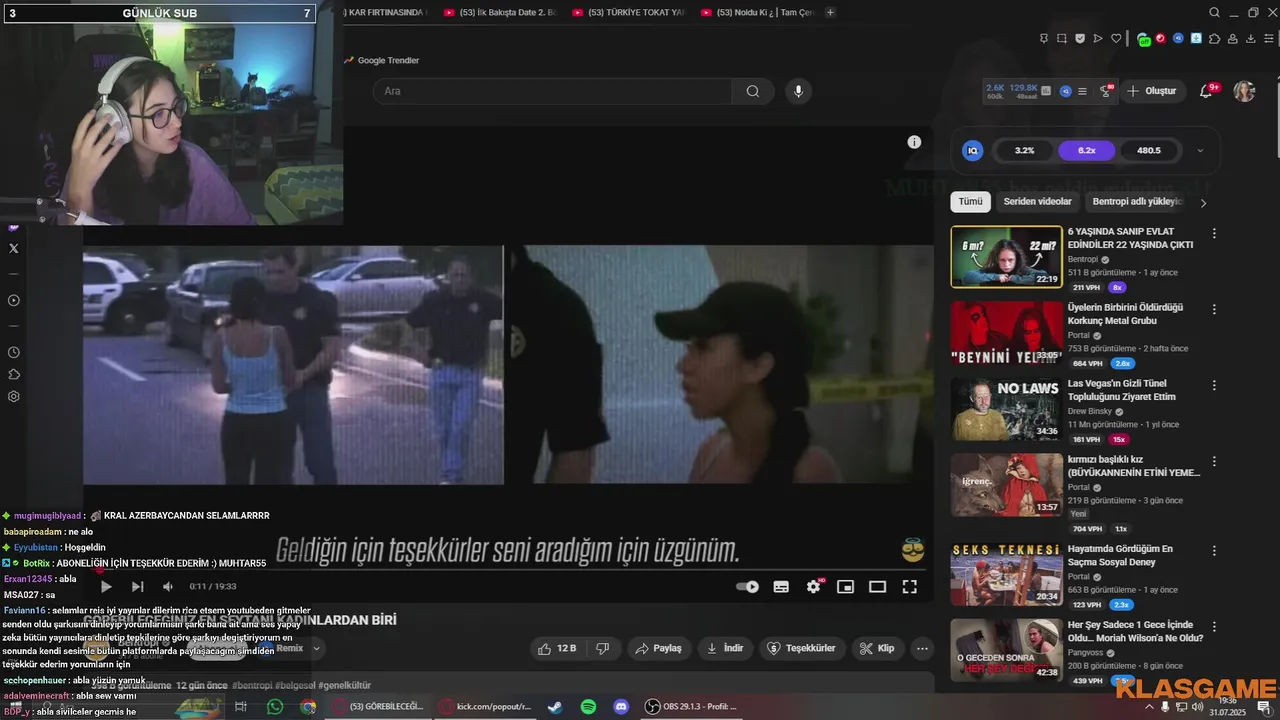The image size is (1280, 720).
Task: Open options for kırmızı başlıklı kız video
Action: pyautogui.click(x=1214, y=462)
